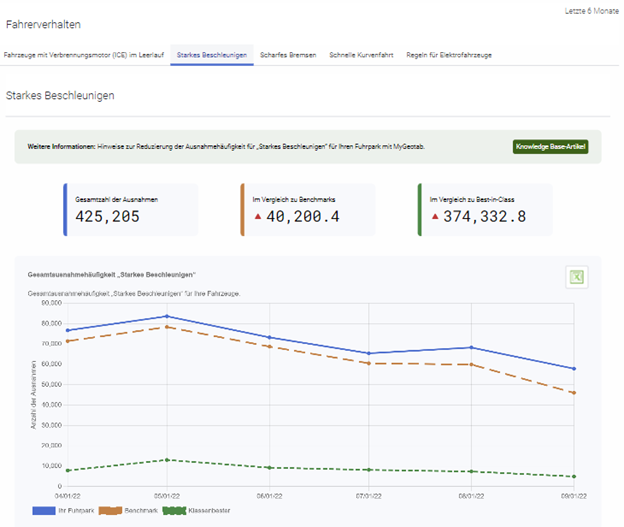The height and width of the screenshot is (527, 624).
Task: Click red triangle in Benchmarks card
Action: (x=259, y=216)
